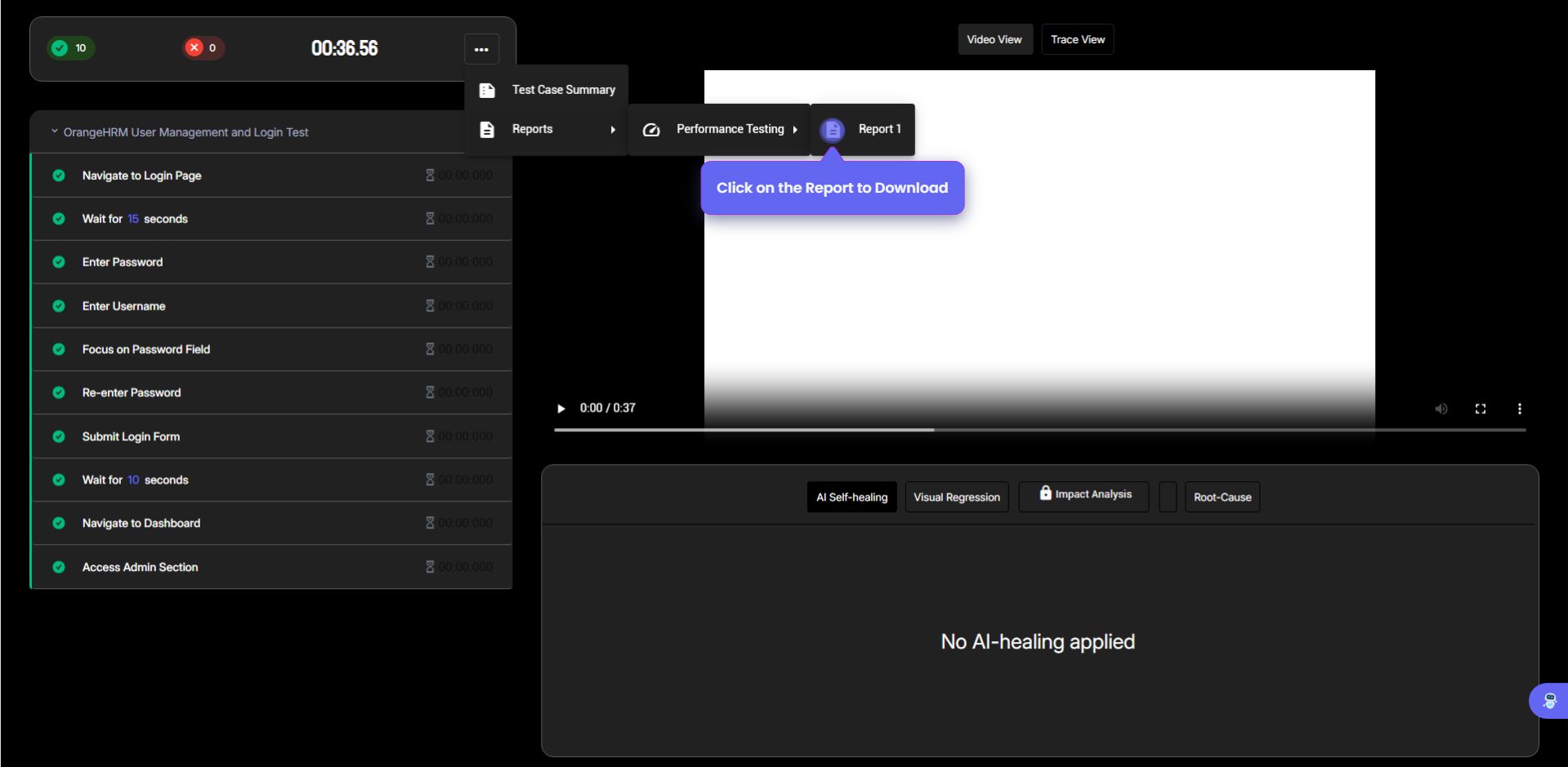Mute the video volume

1441,408
